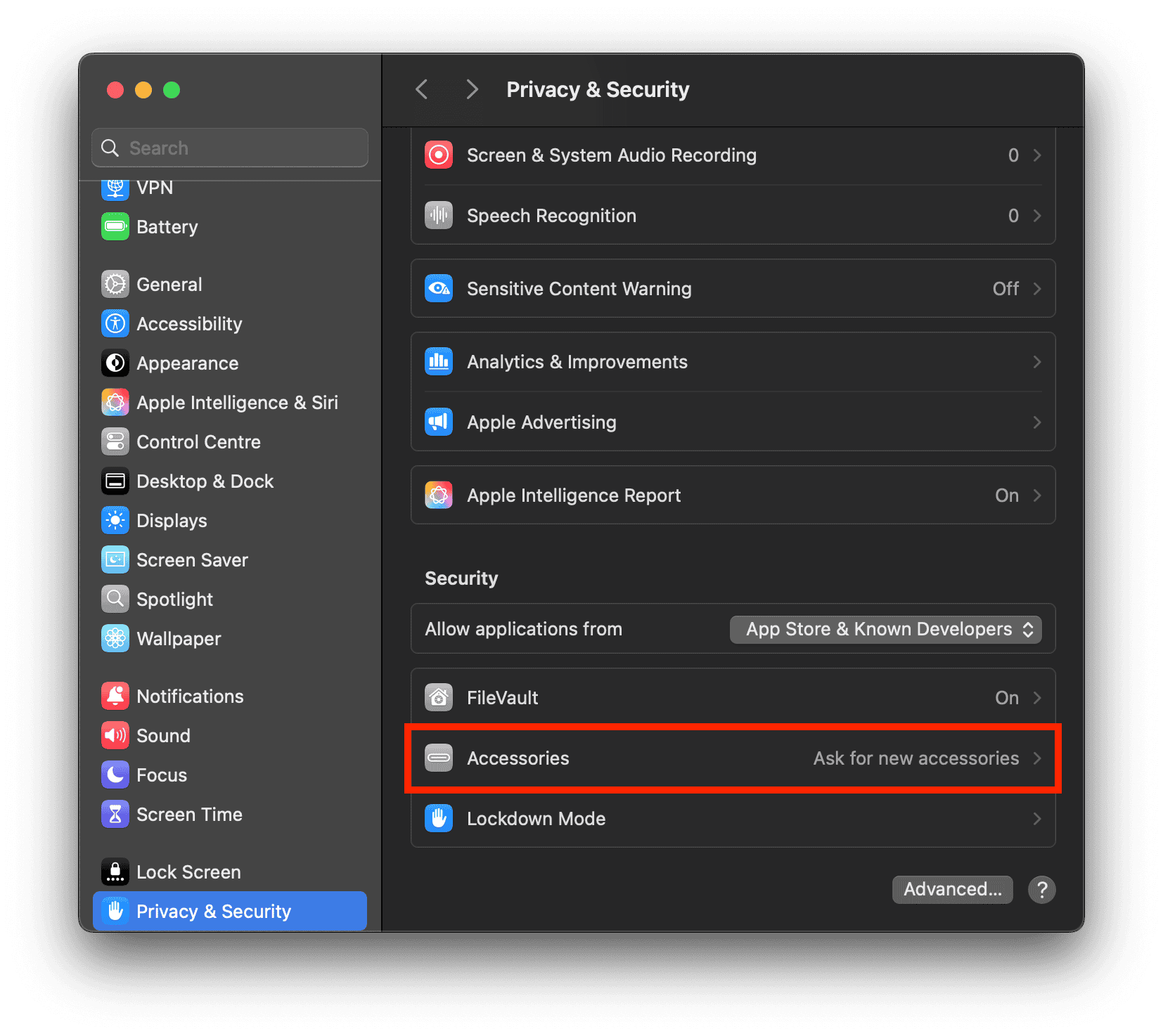The height and width of the screenshot is (1036, 1163).
Task: Click into the Search field
Action: click(x=230, y=148)
